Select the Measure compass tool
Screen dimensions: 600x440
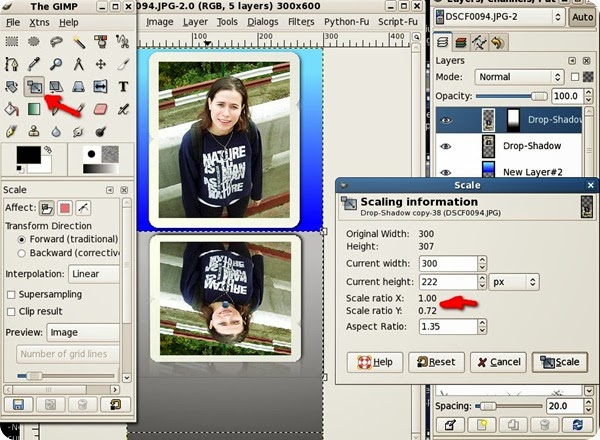tap(79, 64)
